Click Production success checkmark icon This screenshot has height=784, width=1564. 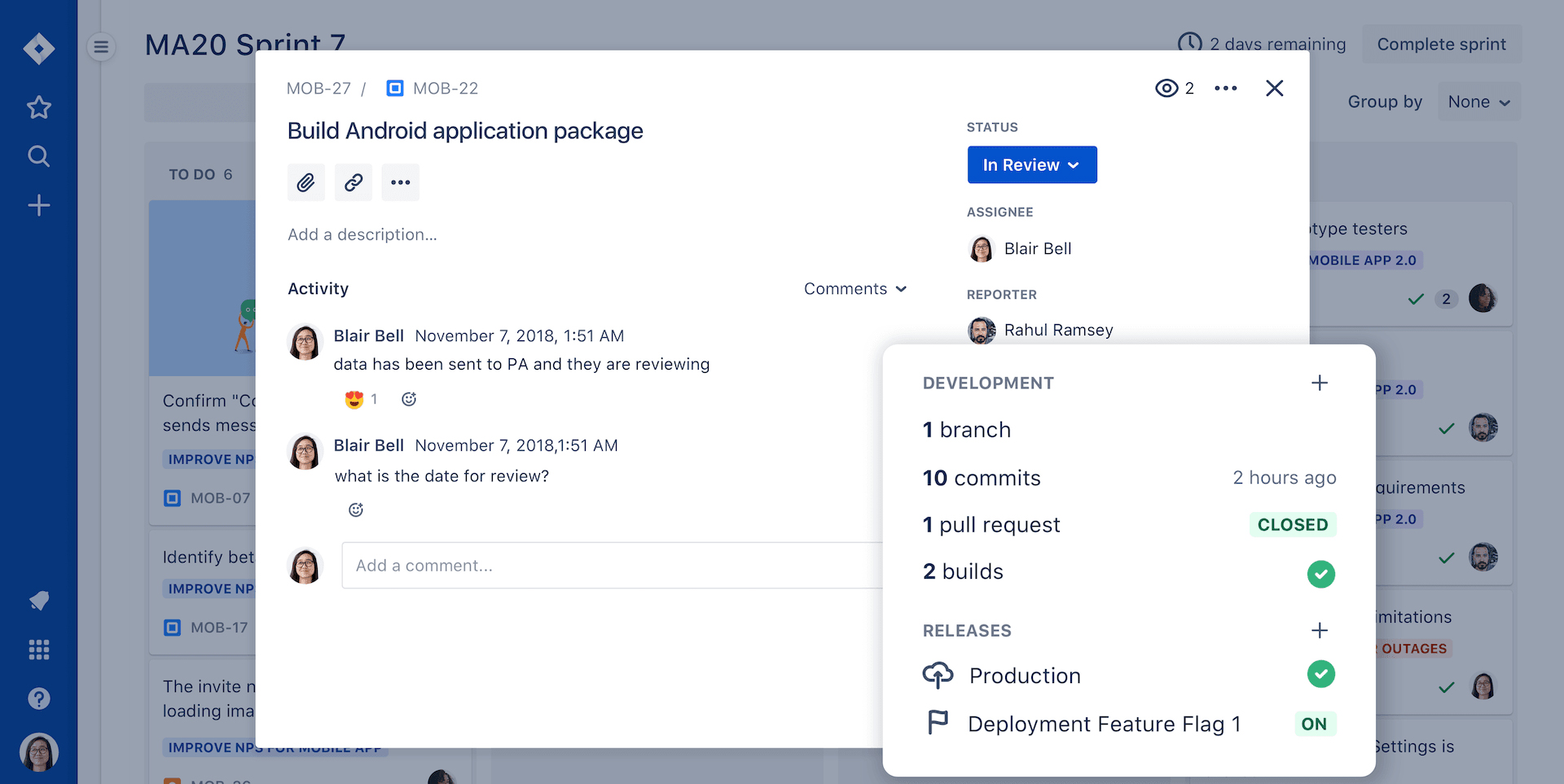[x=1321, y=674]
